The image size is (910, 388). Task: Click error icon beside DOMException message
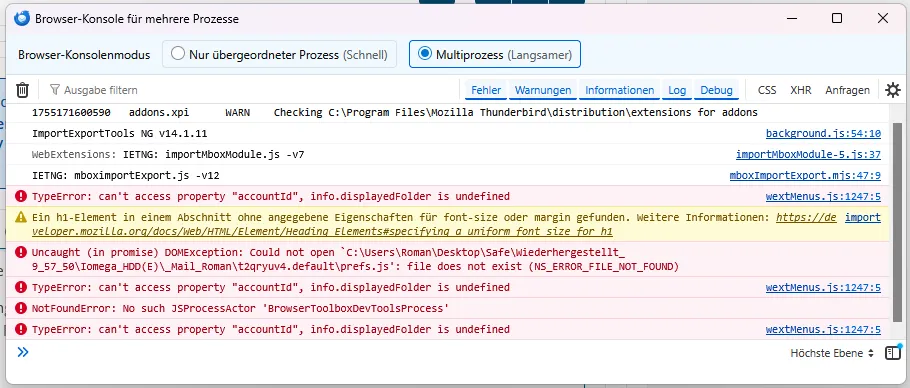coord(21,252)
